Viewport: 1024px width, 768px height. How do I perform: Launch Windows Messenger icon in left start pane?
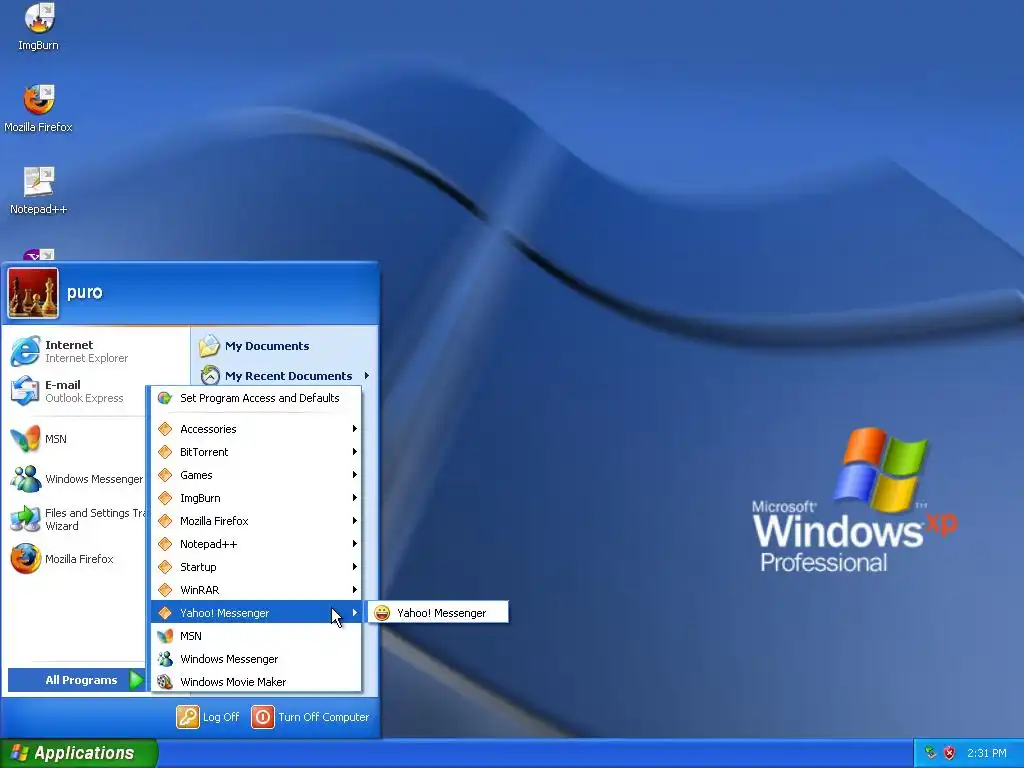[x=25, y=479]
